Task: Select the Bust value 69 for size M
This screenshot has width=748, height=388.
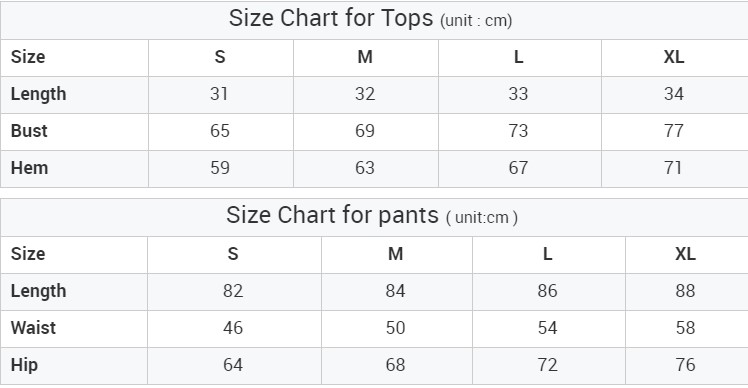Action: point(365,131)
